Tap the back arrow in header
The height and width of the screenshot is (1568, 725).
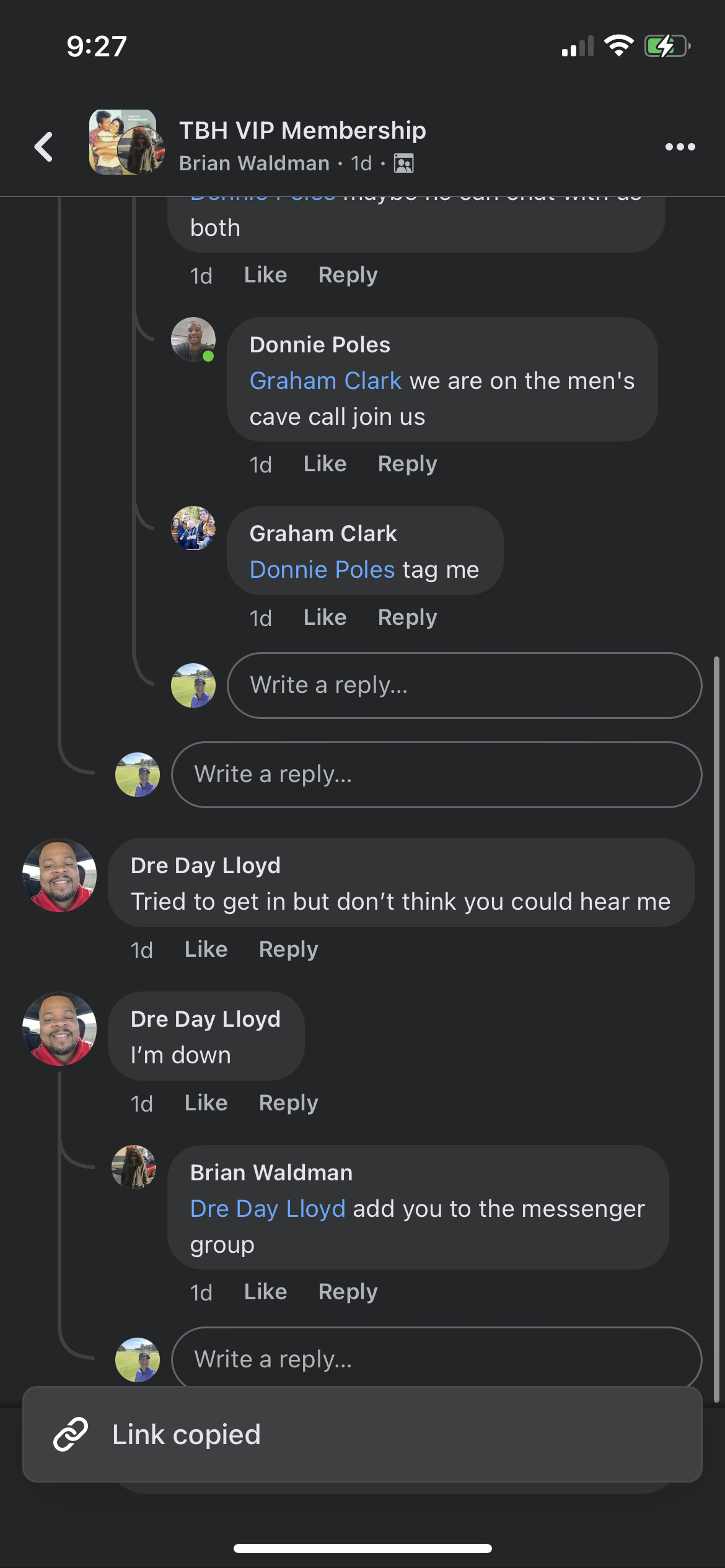[44, 147]
